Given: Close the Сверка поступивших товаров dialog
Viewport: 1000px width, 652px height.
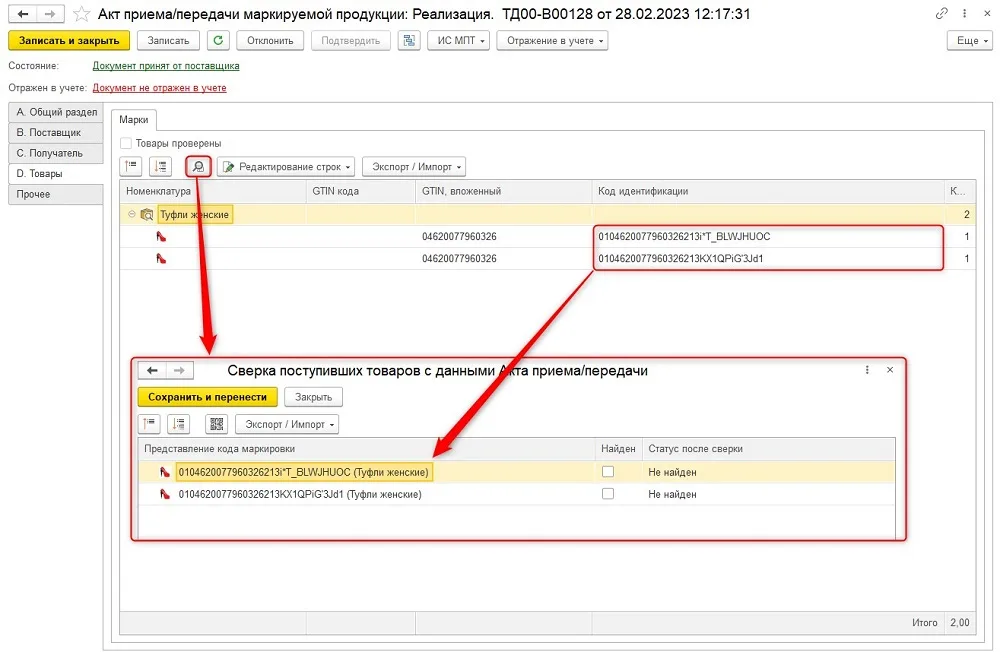Looking at the screenshot, I should (x=890, y=370).
